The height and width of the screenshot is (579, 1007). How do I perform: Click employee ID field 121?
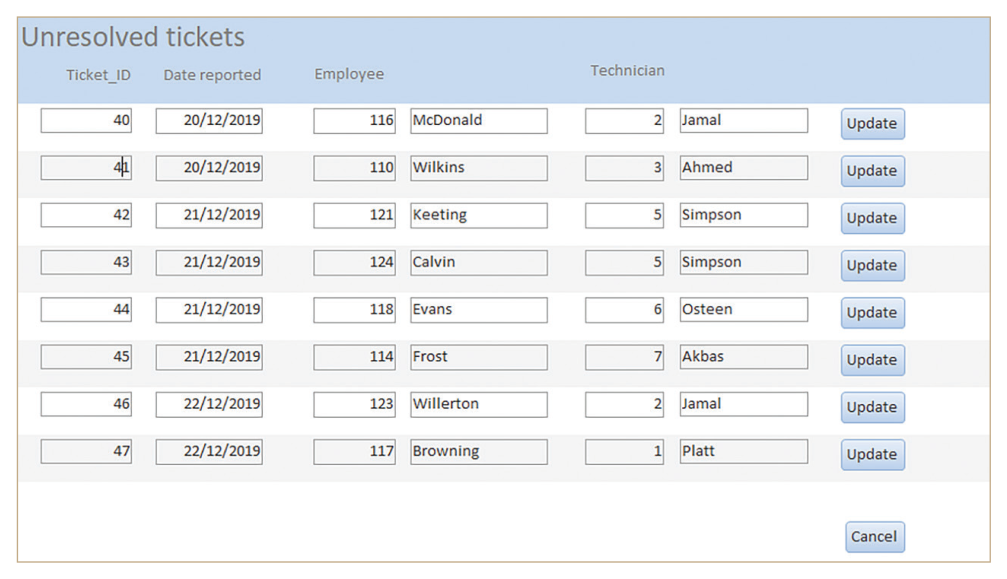point(355,215)
